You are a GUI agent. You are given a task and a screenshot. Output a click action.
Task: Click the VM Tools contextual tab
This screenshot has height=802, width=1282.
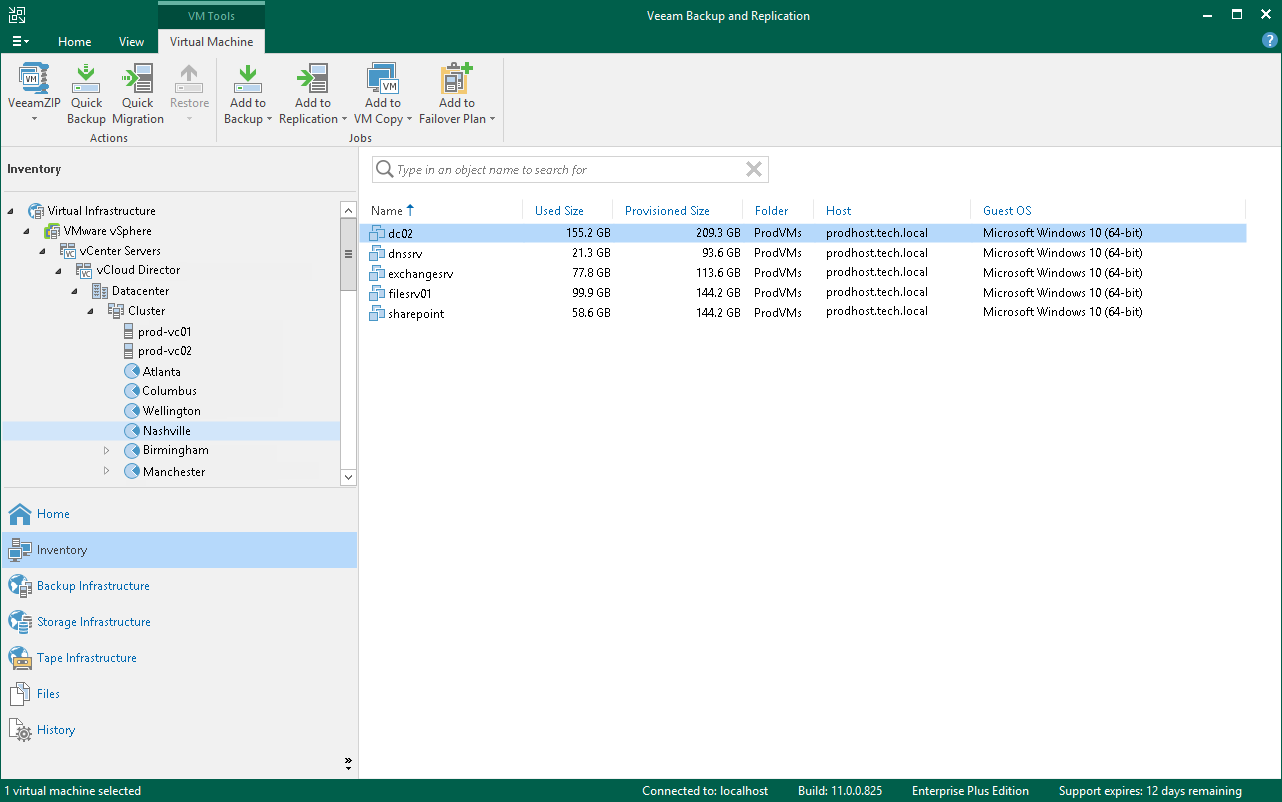[211, 16]
